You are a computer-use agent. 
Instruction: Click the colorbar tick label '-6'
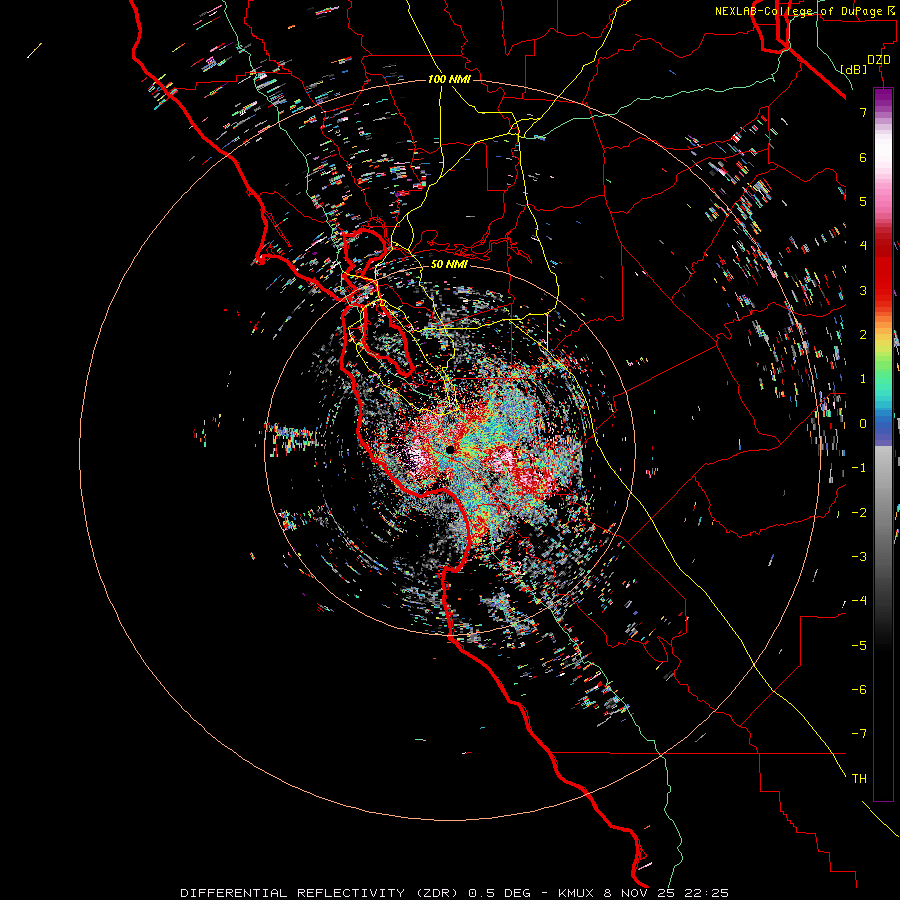coord(859,689)
